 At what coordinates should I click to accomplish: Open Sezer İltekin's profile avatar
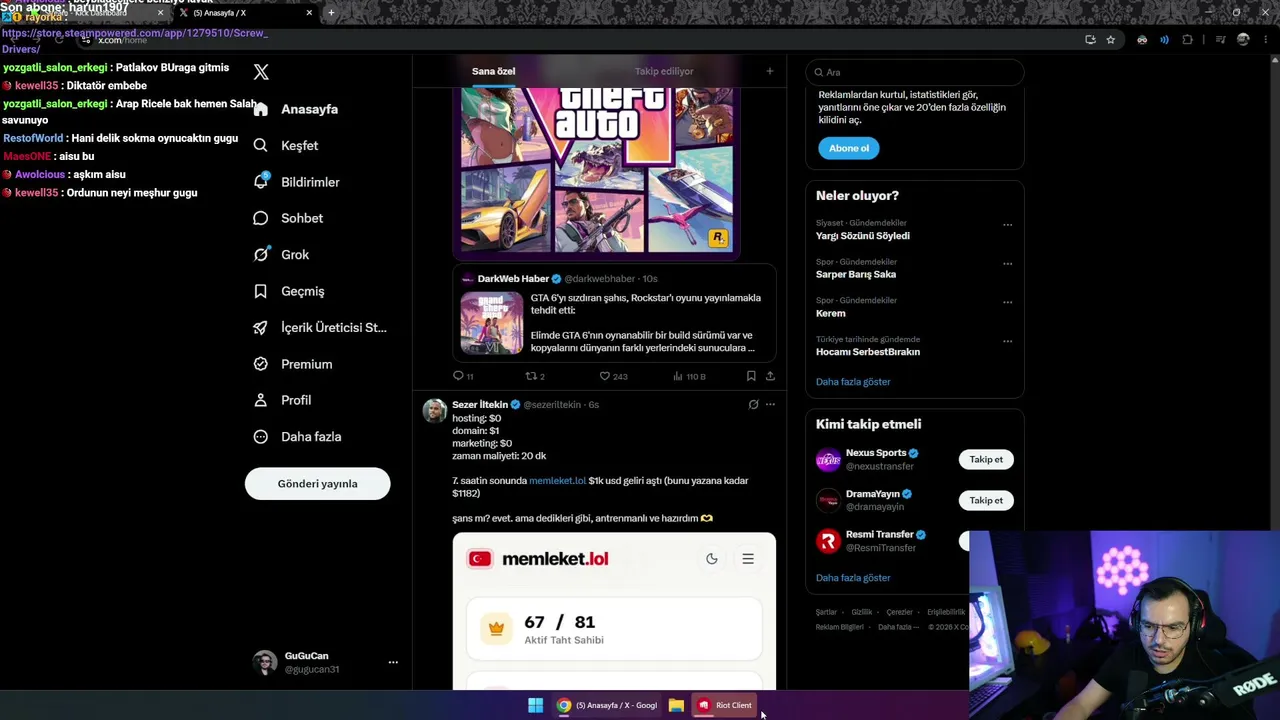(x=435, y=410)
